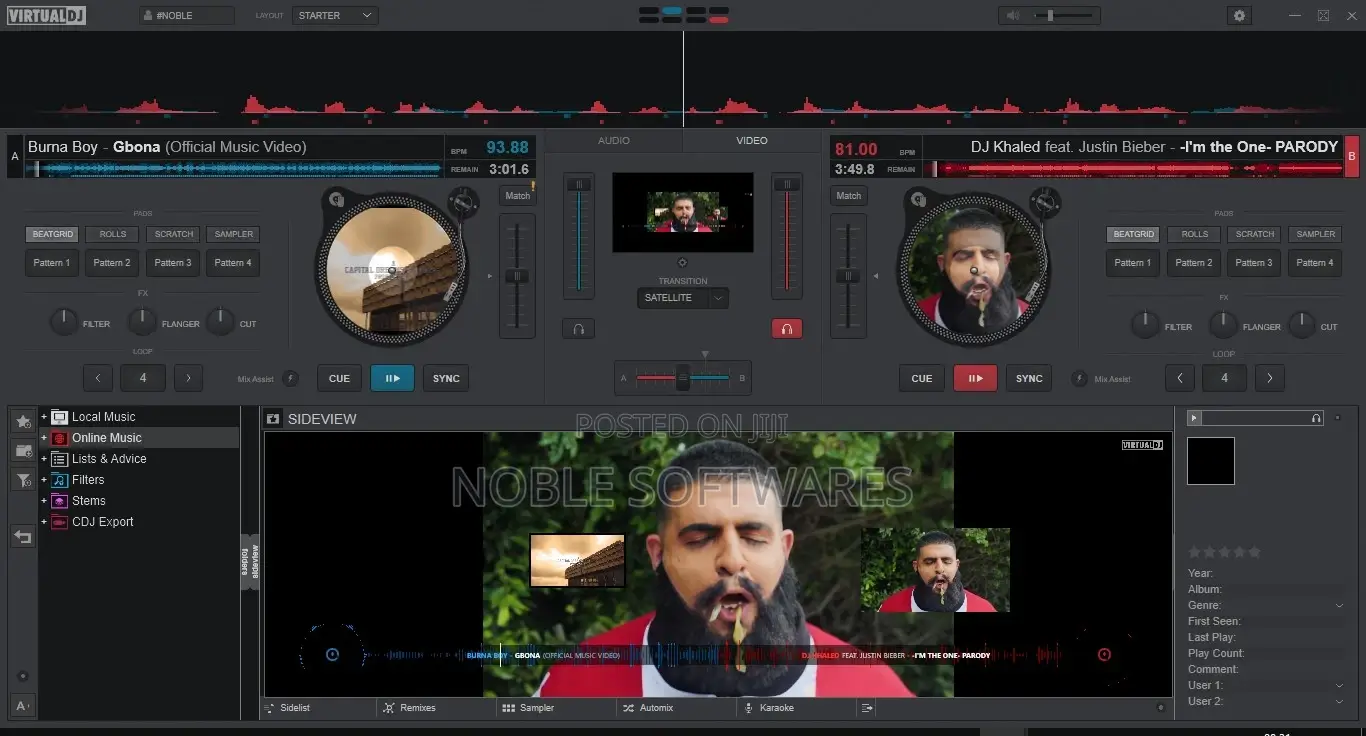1366x736 pixels.
Task: Click the browser back arrow icon
Action: point(23,537)
